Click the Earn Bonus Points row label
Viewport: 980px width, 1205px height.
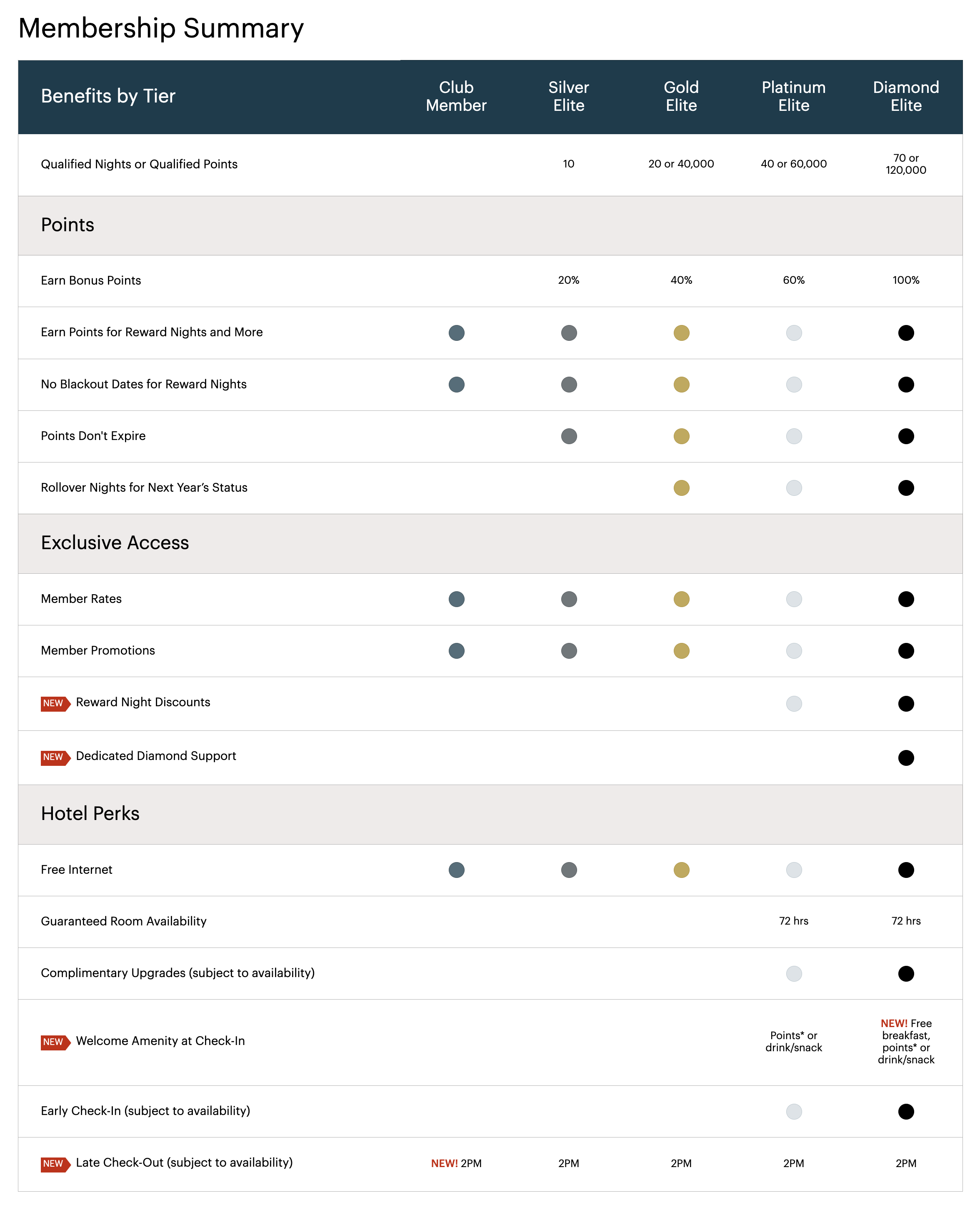pos(91,280)
